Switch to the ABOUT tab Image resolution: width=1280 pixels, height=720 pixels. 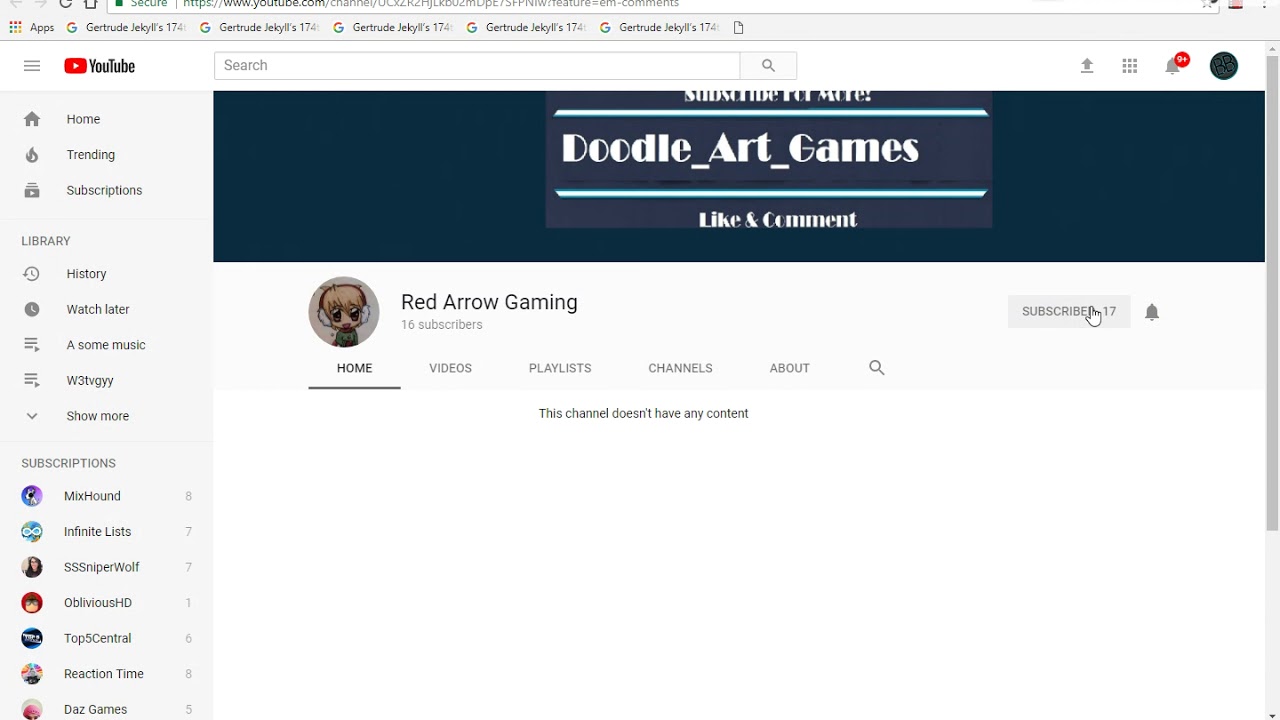[x=789, y=368]
